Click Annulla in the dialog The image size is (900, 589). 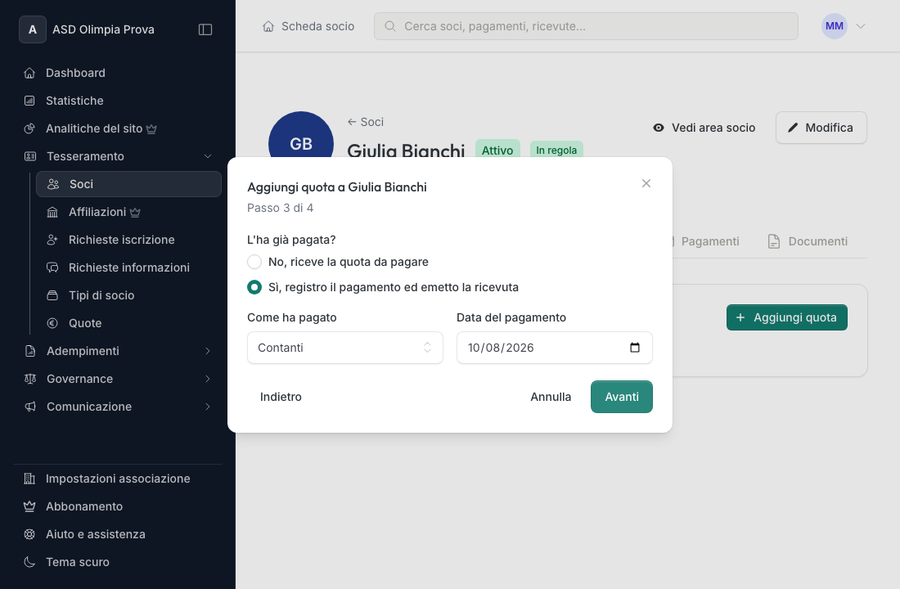(550, 397)
